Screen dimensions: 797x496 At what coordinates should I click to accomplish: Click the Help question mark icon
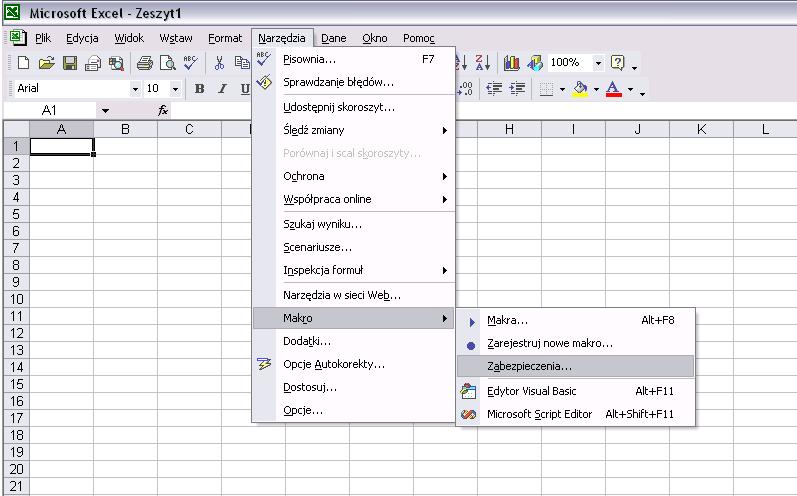coord(617,63)
